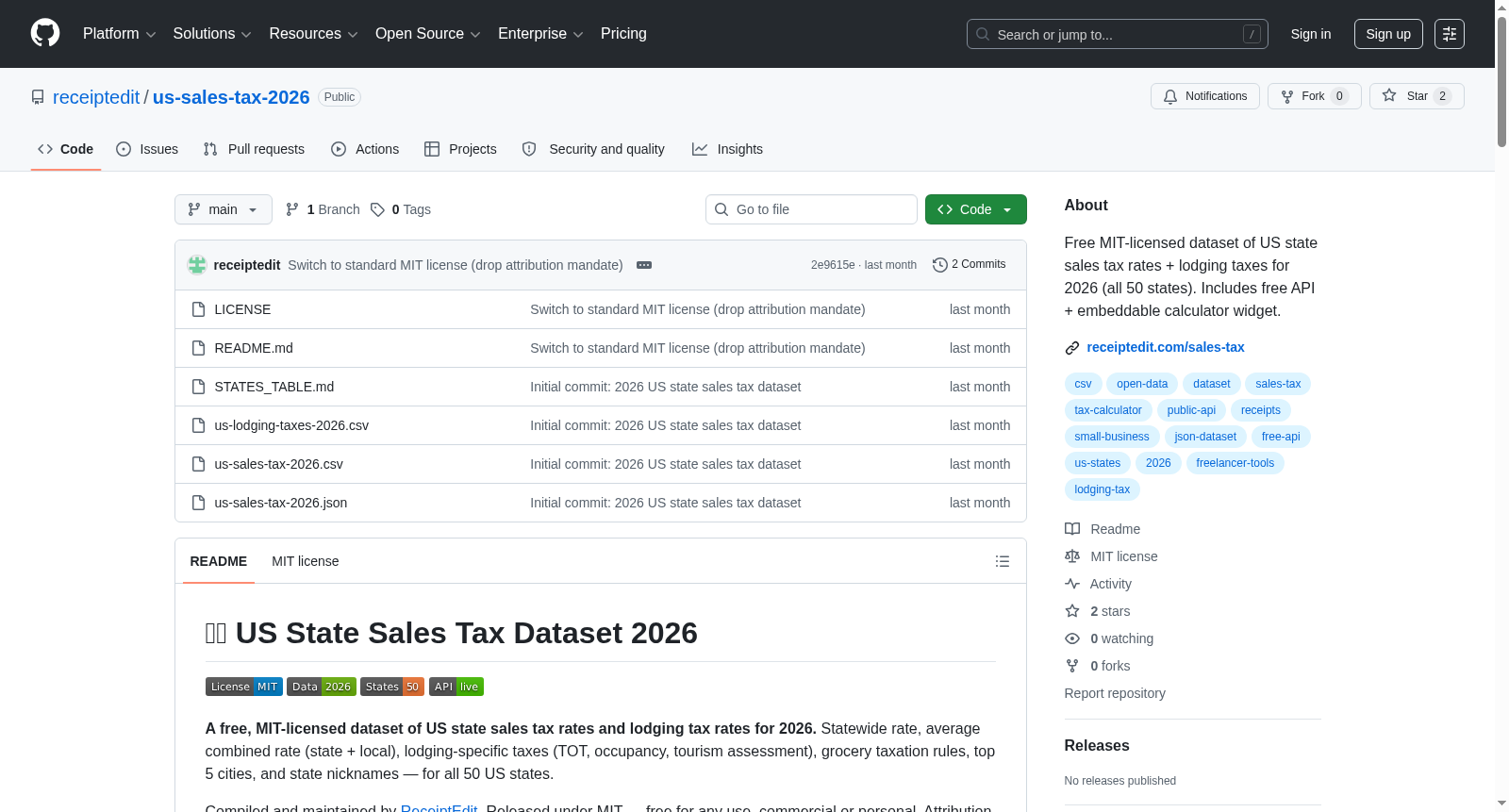Click the tag icon beside 0 Tags
Screen dimensions: 1509x812
click(x=377, y=209)
